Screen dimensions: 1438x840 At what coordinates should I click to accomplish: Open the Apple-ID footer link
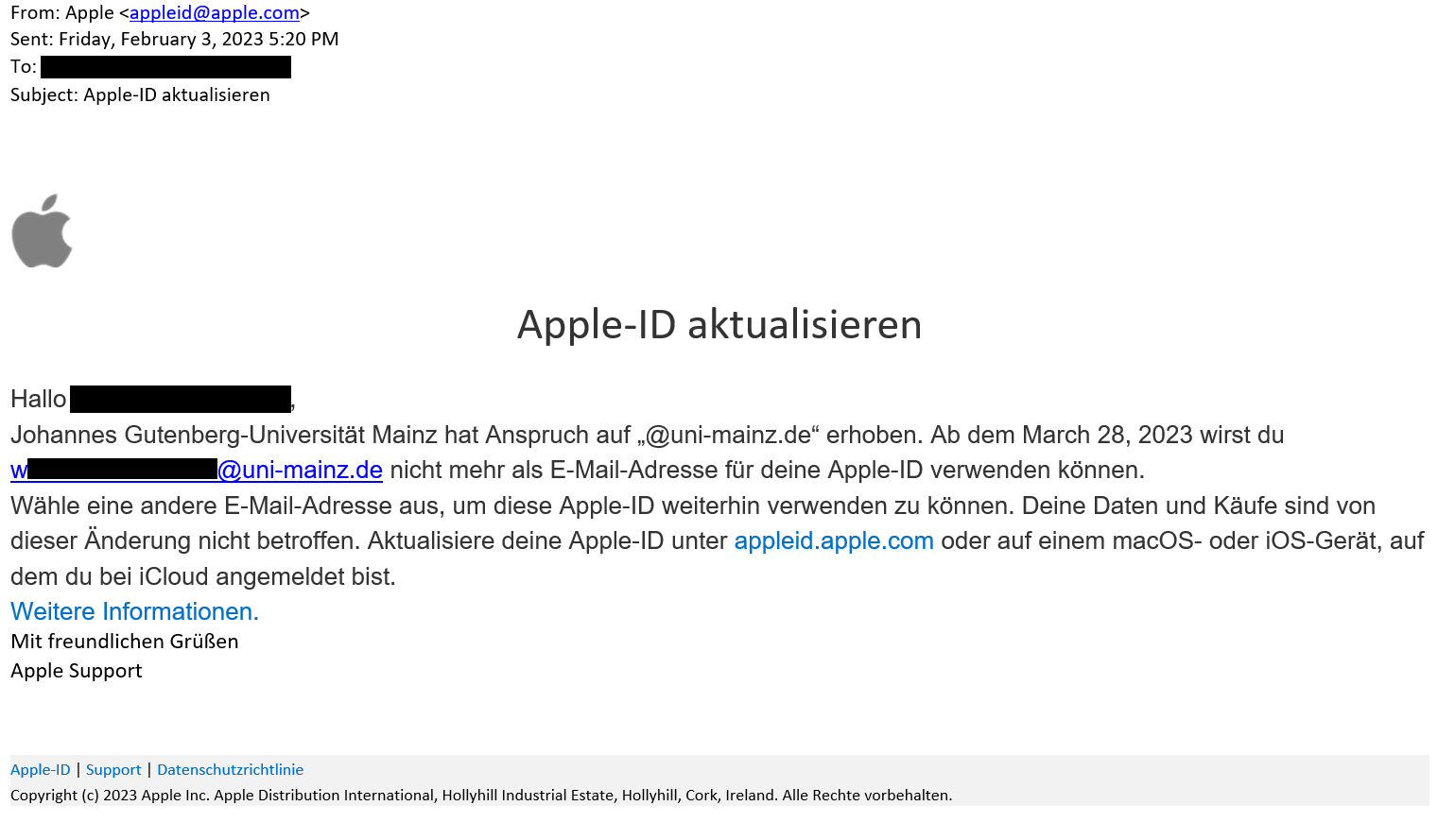click(x=40, y=769)
